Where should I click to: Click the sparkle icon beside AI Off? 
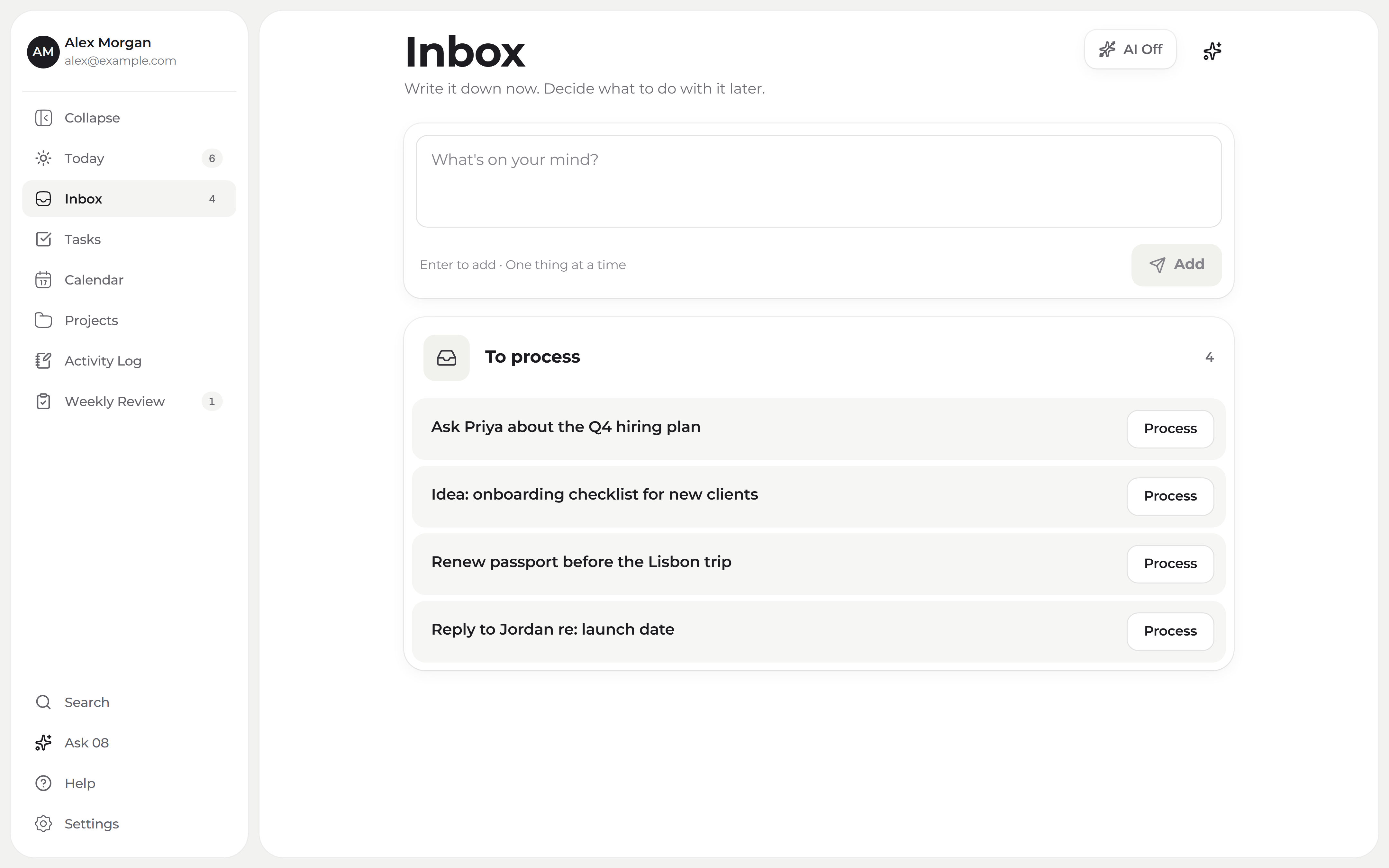click(1212, 50)
